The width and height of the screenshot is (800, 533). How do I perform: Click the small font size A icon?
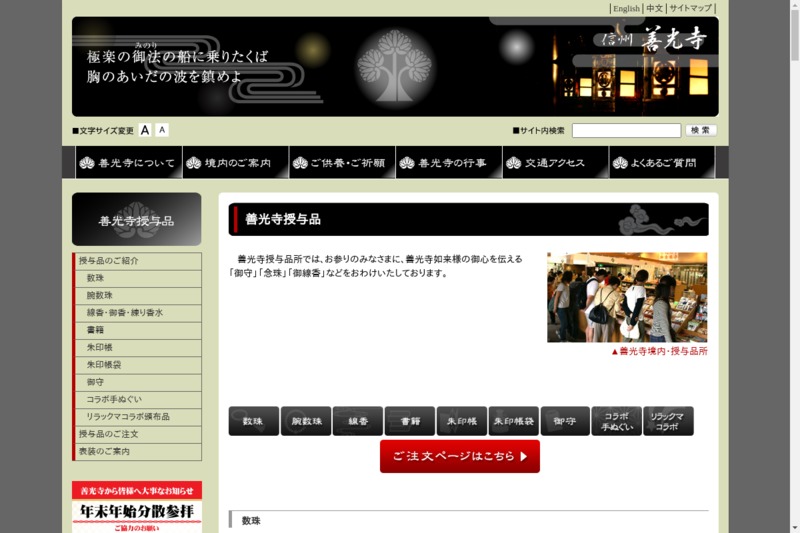pyautogui.click(x=162, y=130)
